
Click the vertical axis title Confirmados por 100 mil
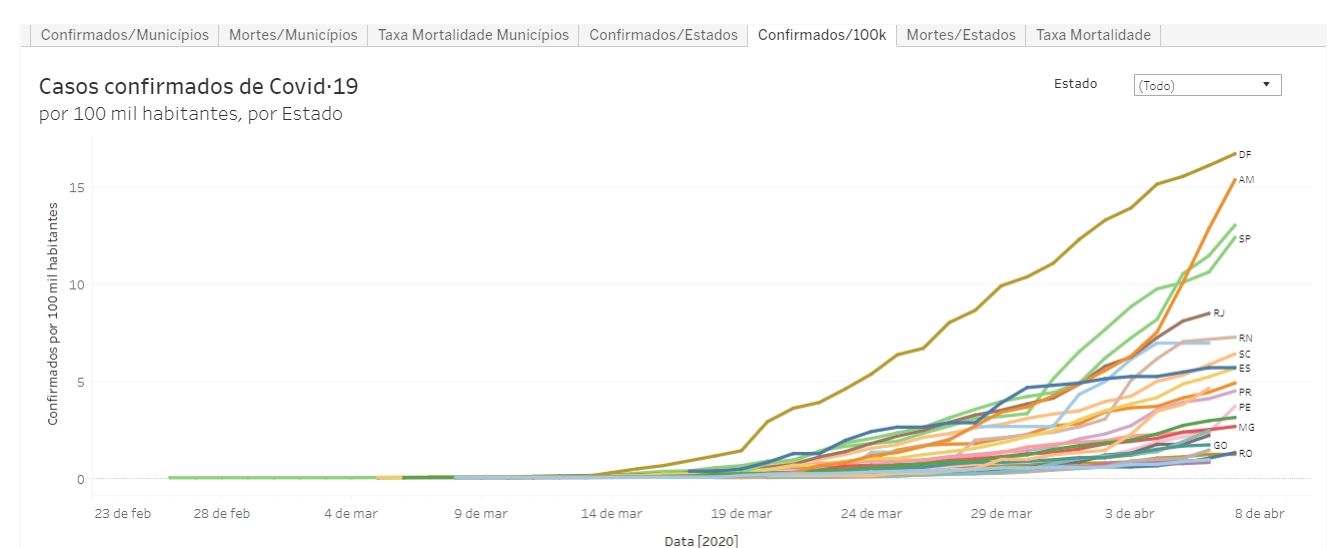[x=52, y=313]
